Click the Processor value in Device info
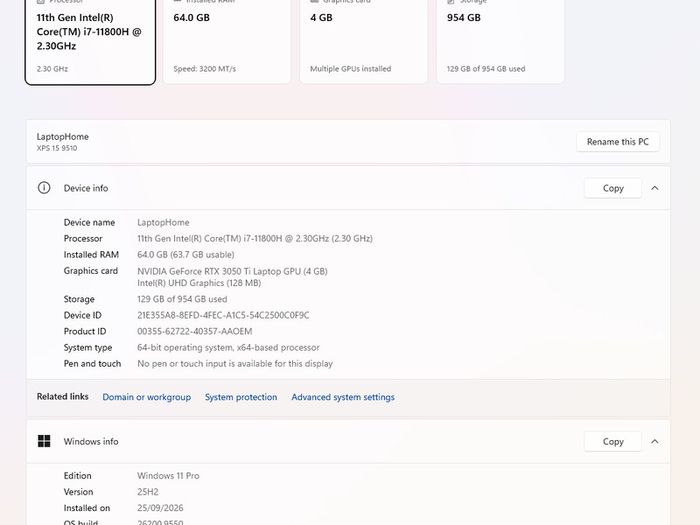700x525 pixels. 254,238
